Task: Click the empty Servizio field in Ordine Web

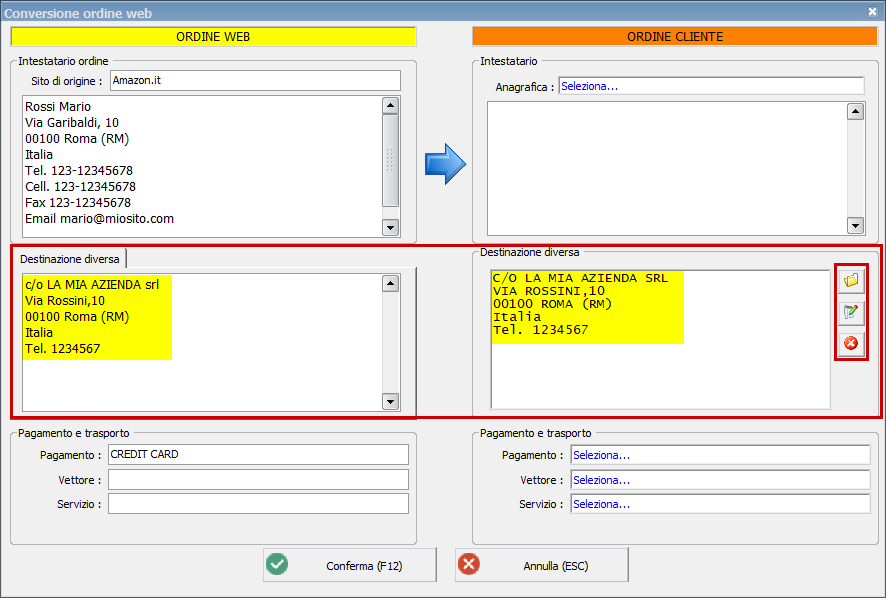Action: point(258,504)
